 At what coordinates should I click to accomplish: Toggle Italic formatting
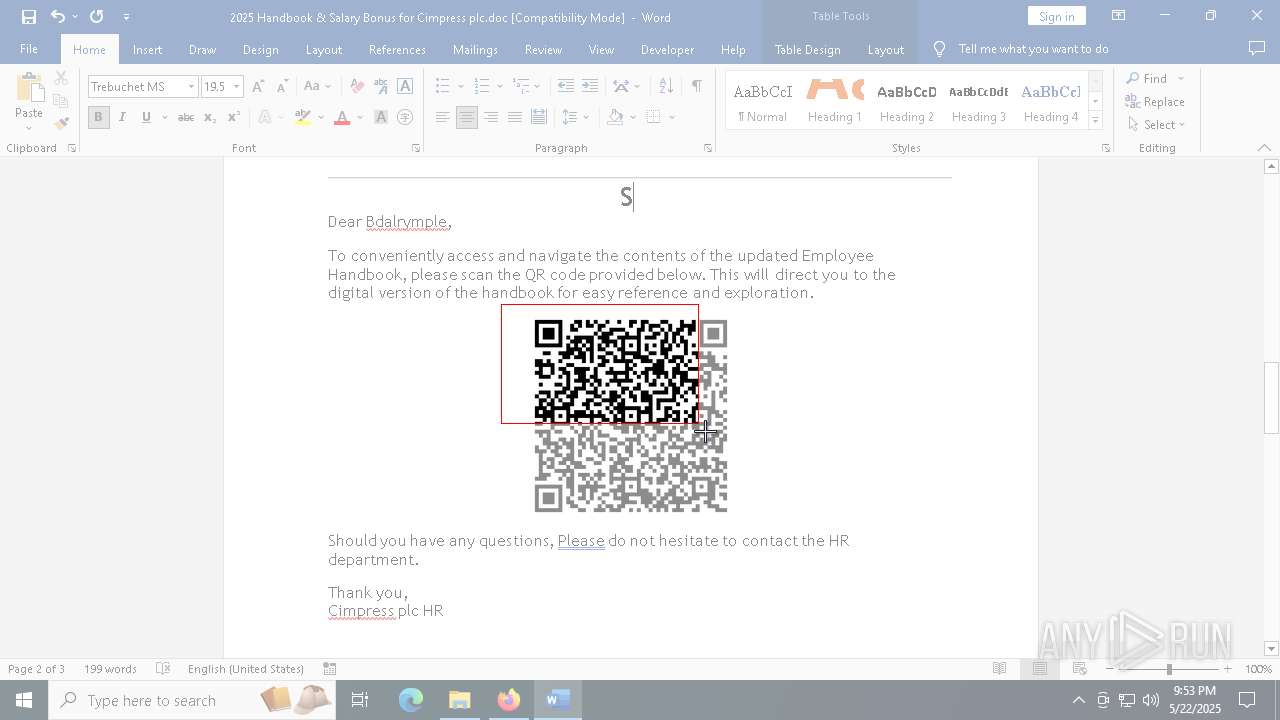122,117
